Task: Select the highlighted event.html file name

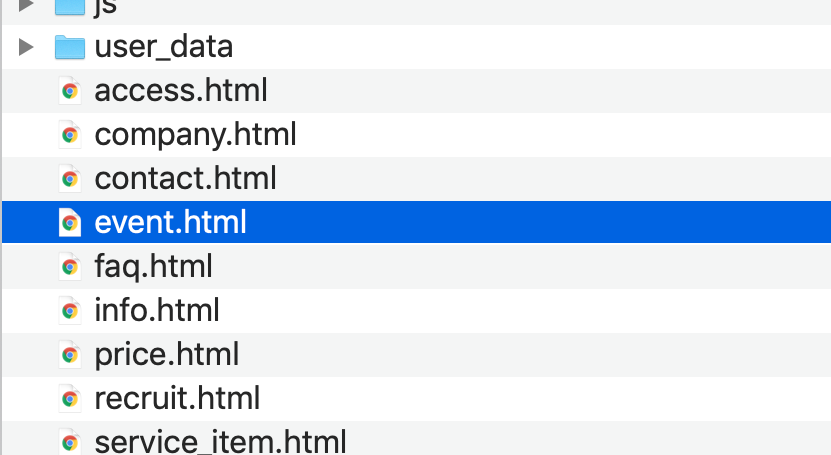Action: pyautogui.click(x=170, y=222)
